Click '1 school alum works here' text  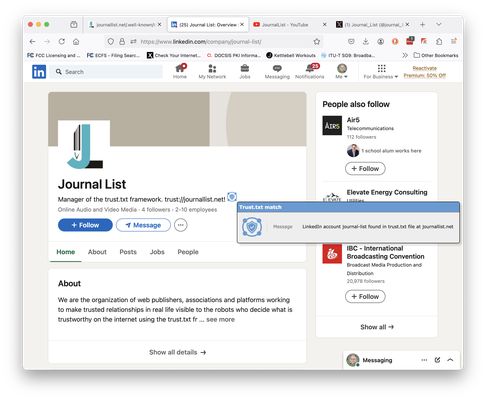391,151
